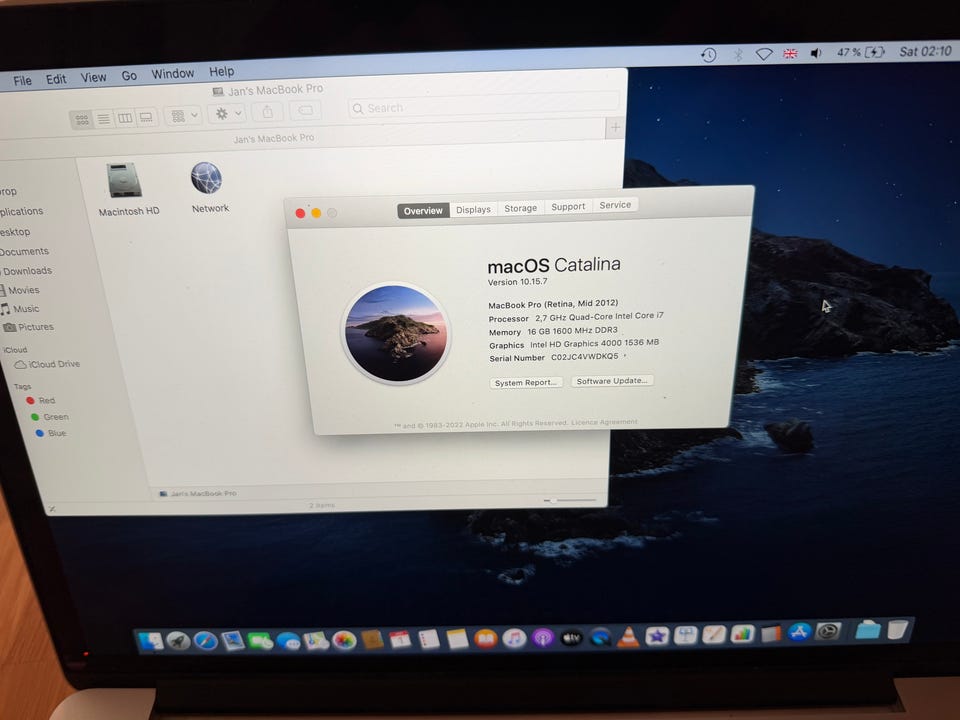
Task: Open VLC cone icon in Dock
Action: coord(628,637)
